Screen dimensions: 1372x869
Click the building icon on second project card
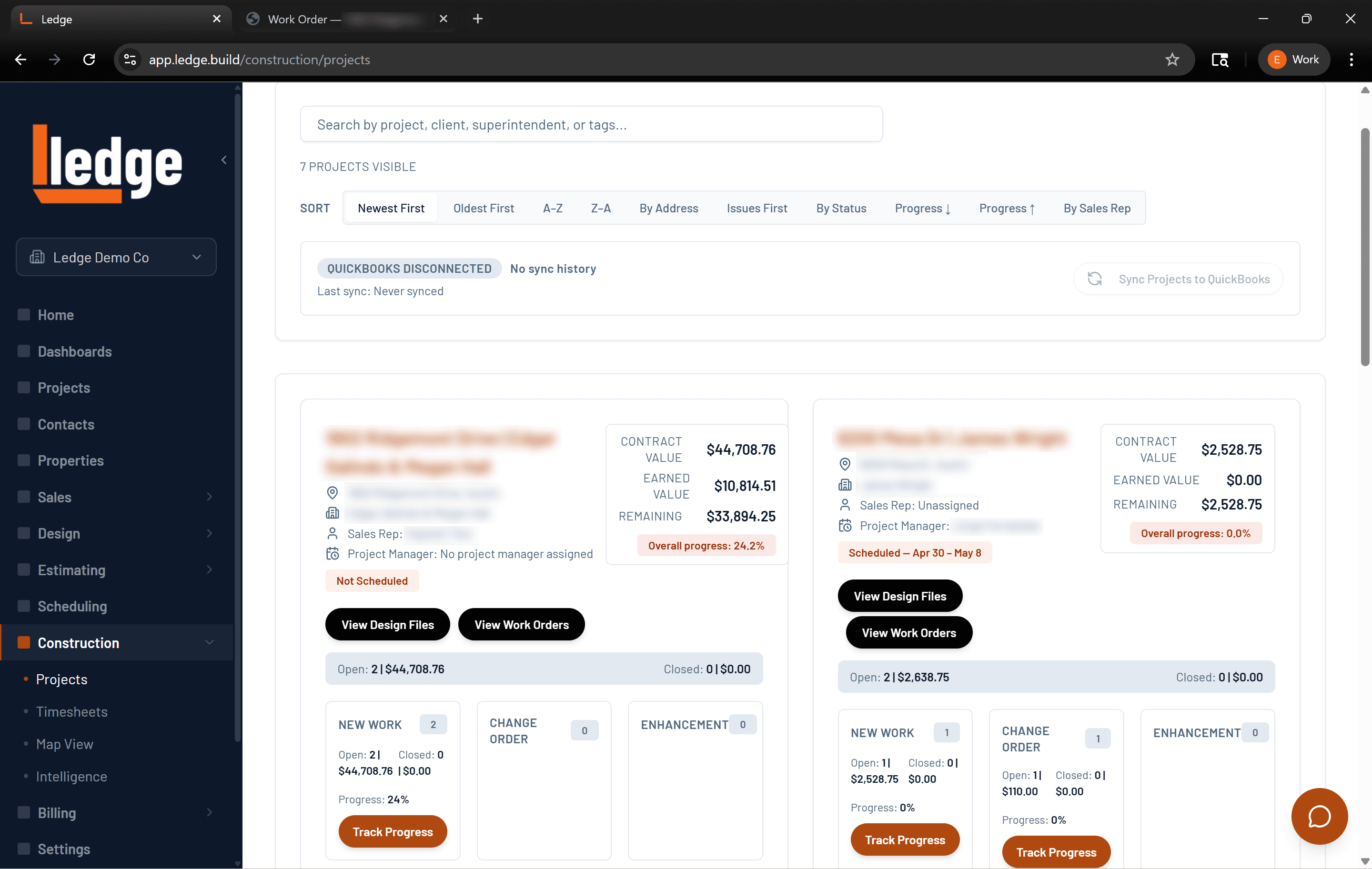pyautogui.click(x=845, y=485)
